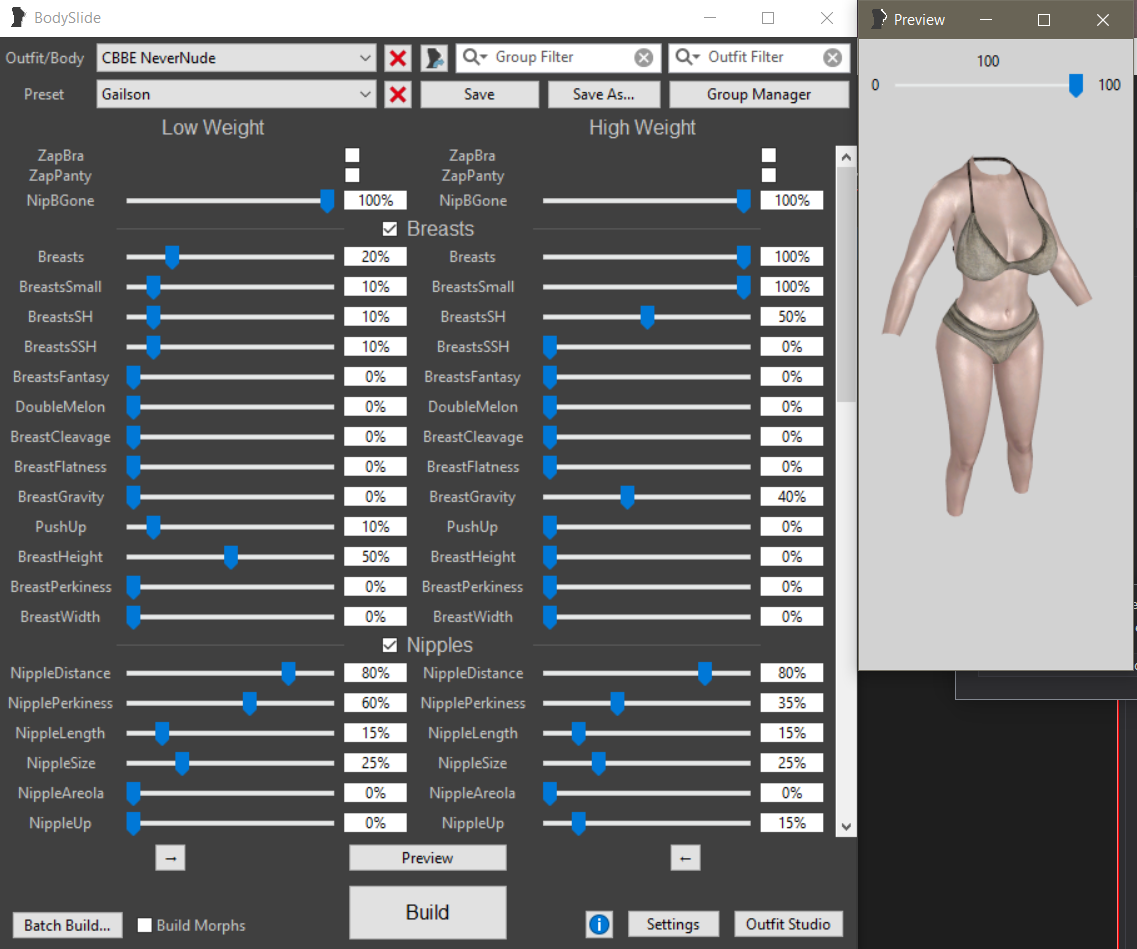
Task: Open the Preset dropdown showing Gailson
Action: click(236, 94)
